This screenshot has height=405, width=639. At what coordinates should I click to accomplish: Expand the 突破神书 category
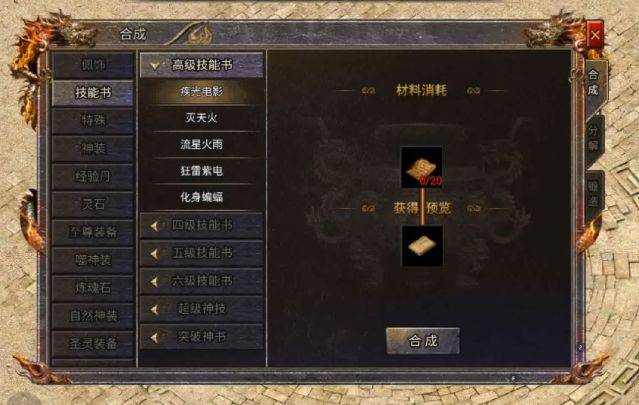(x=201, y=337)
